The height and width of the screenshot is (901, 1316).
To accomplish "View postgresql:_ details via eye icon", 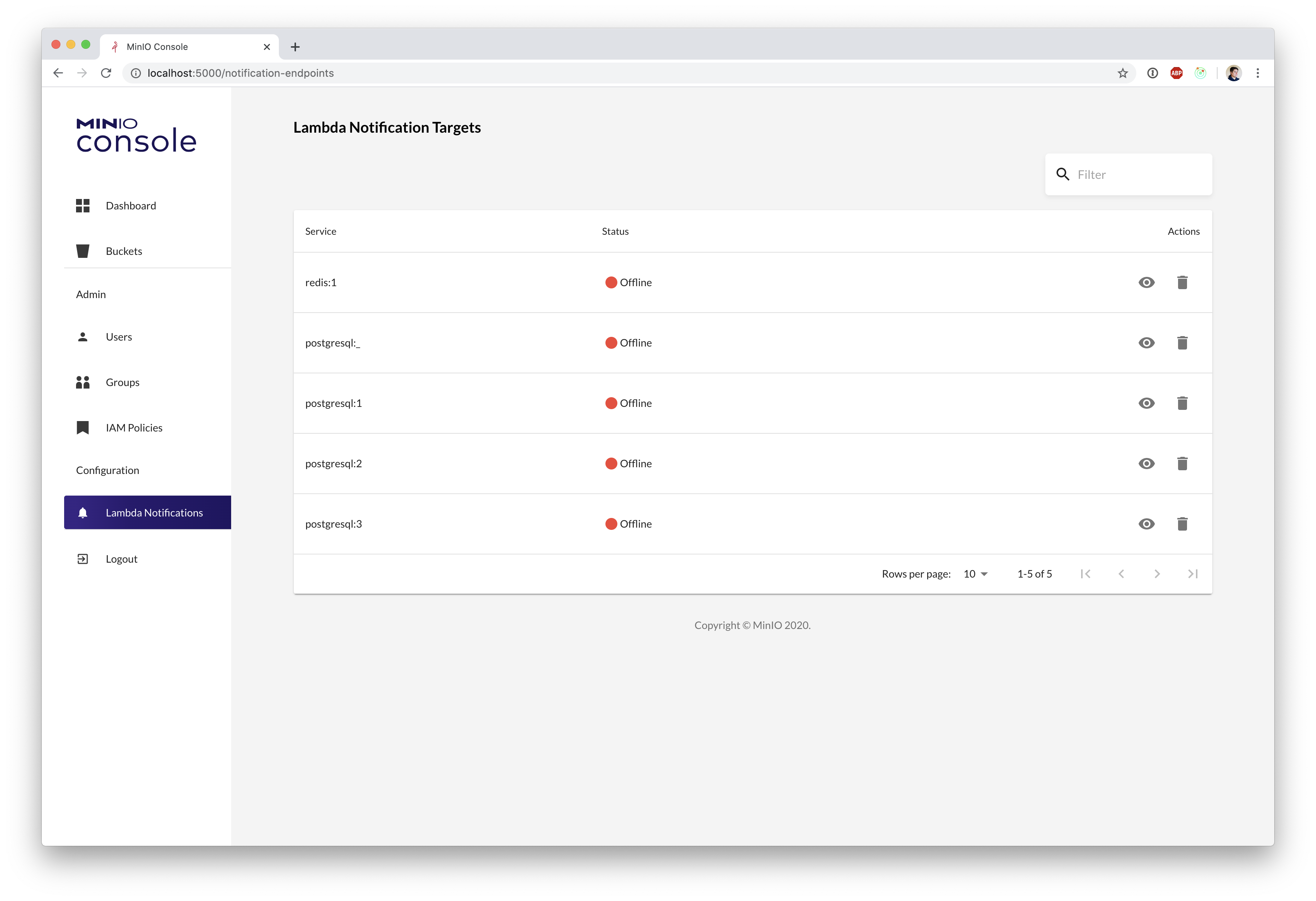I will click(x=1146, y=343).
